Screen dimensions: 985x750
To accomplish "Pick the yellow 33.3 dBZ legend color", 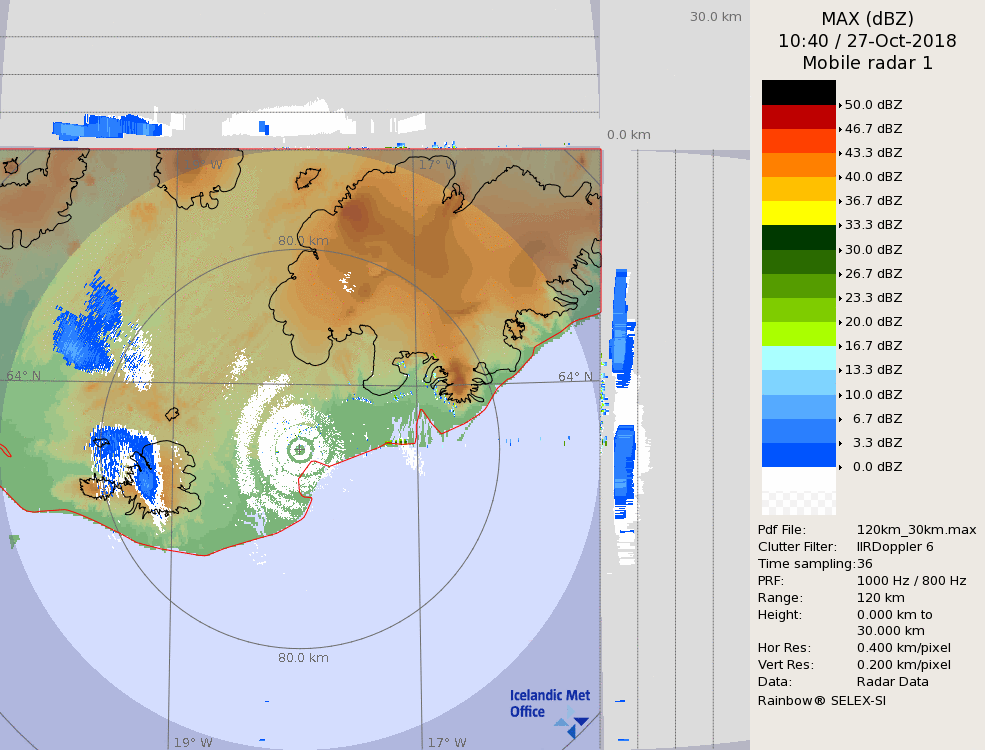I will click(798, 213).
